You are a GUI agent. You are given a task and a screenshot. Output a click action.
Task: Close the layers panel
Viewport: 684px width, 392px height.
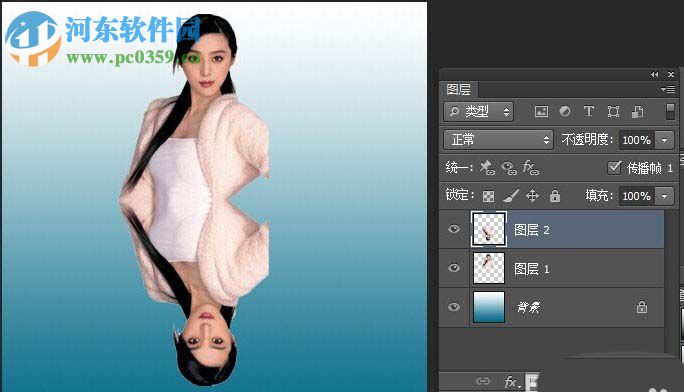point(671,75)
